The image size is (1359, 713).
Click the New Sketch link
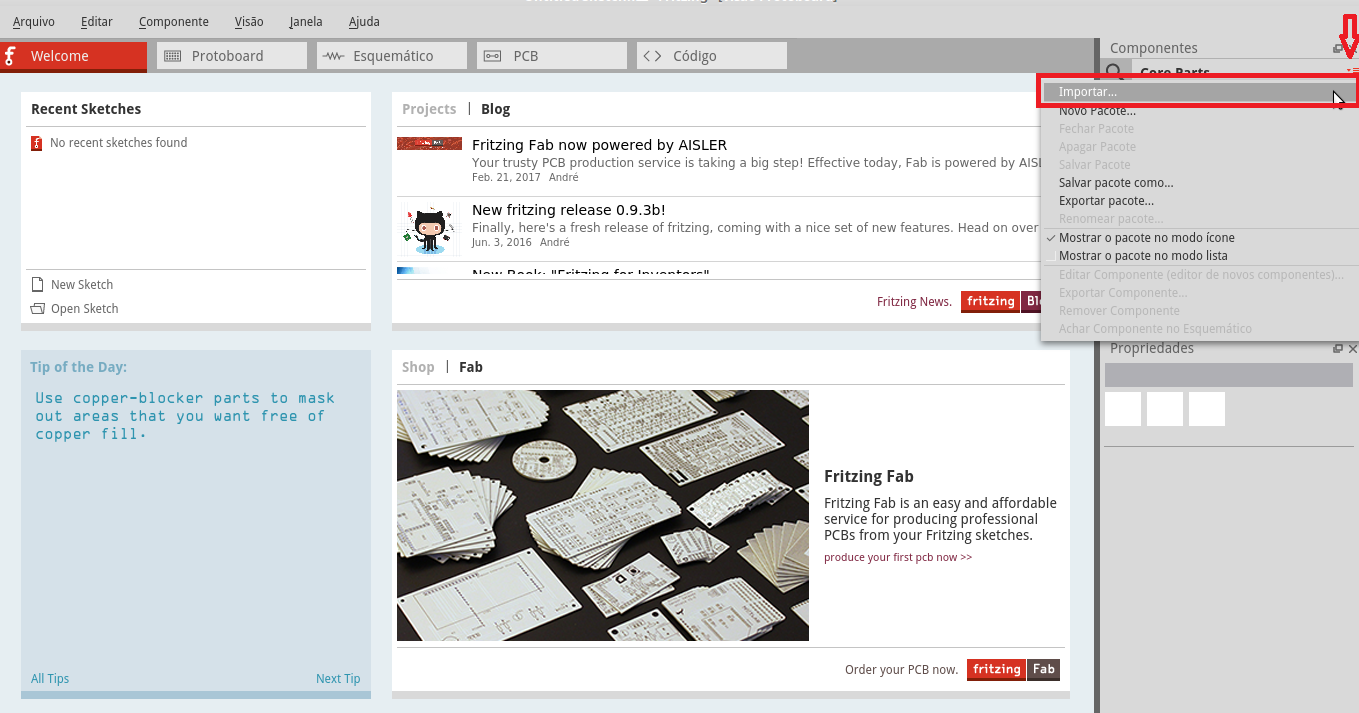click(82, 285)
